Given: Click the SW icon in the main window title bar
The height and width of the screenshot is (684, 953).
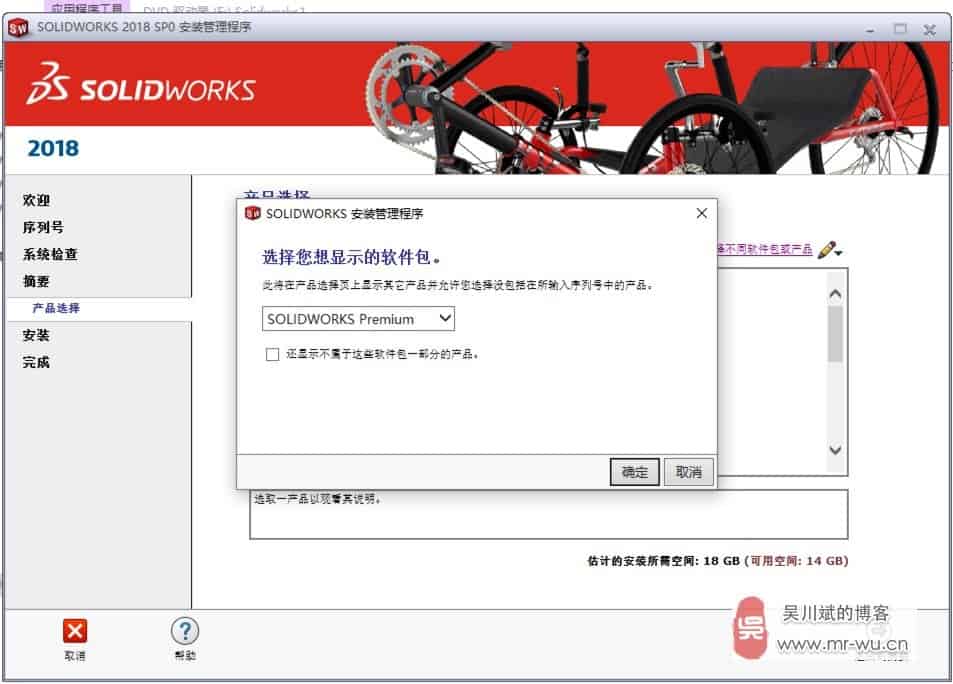Looking at the screenshot, I should tap(18, 27).
